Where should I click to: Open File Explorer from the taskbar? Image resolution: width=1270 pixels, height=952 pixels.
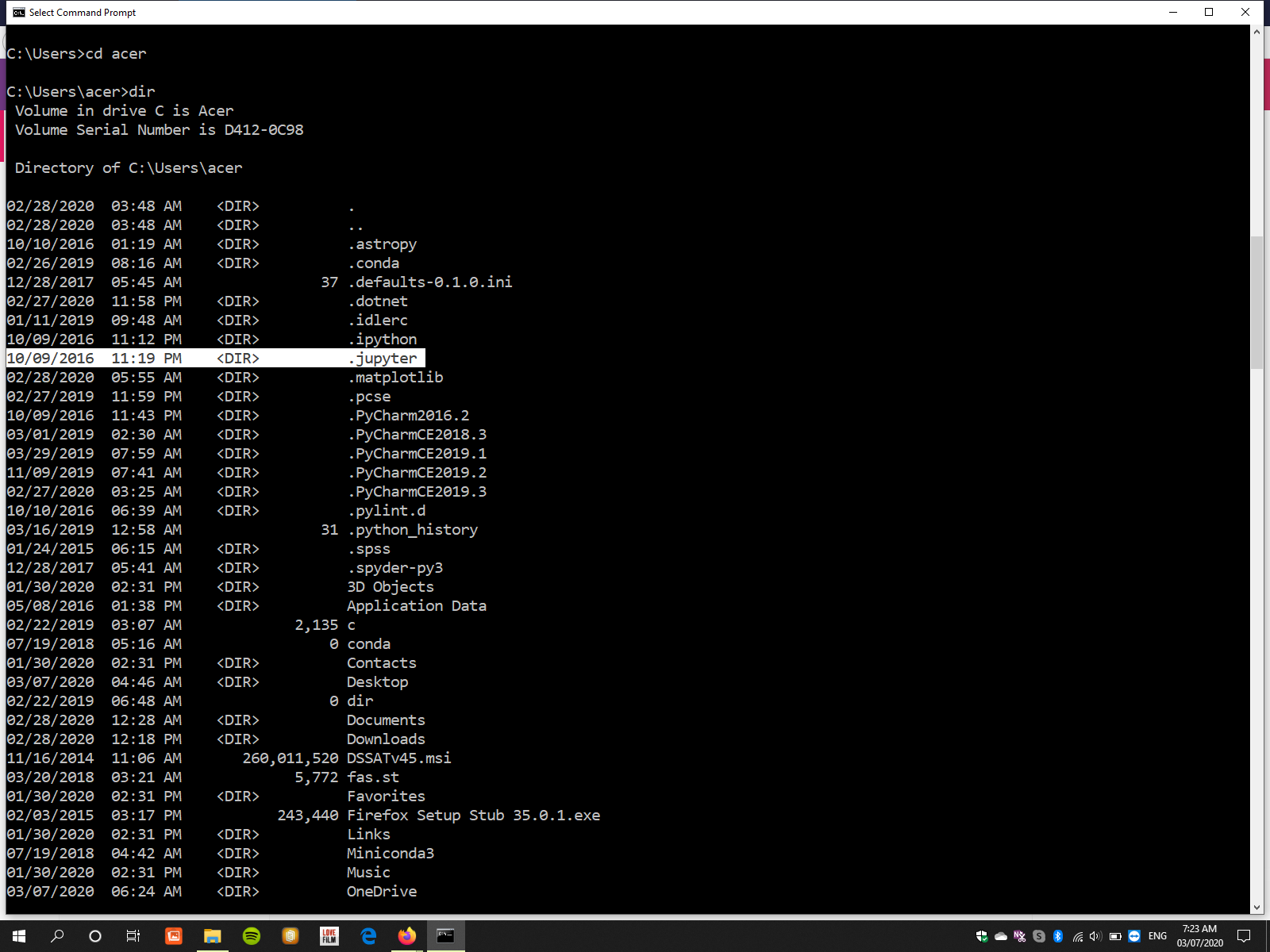pyautogui.click(x=212, y=936)
